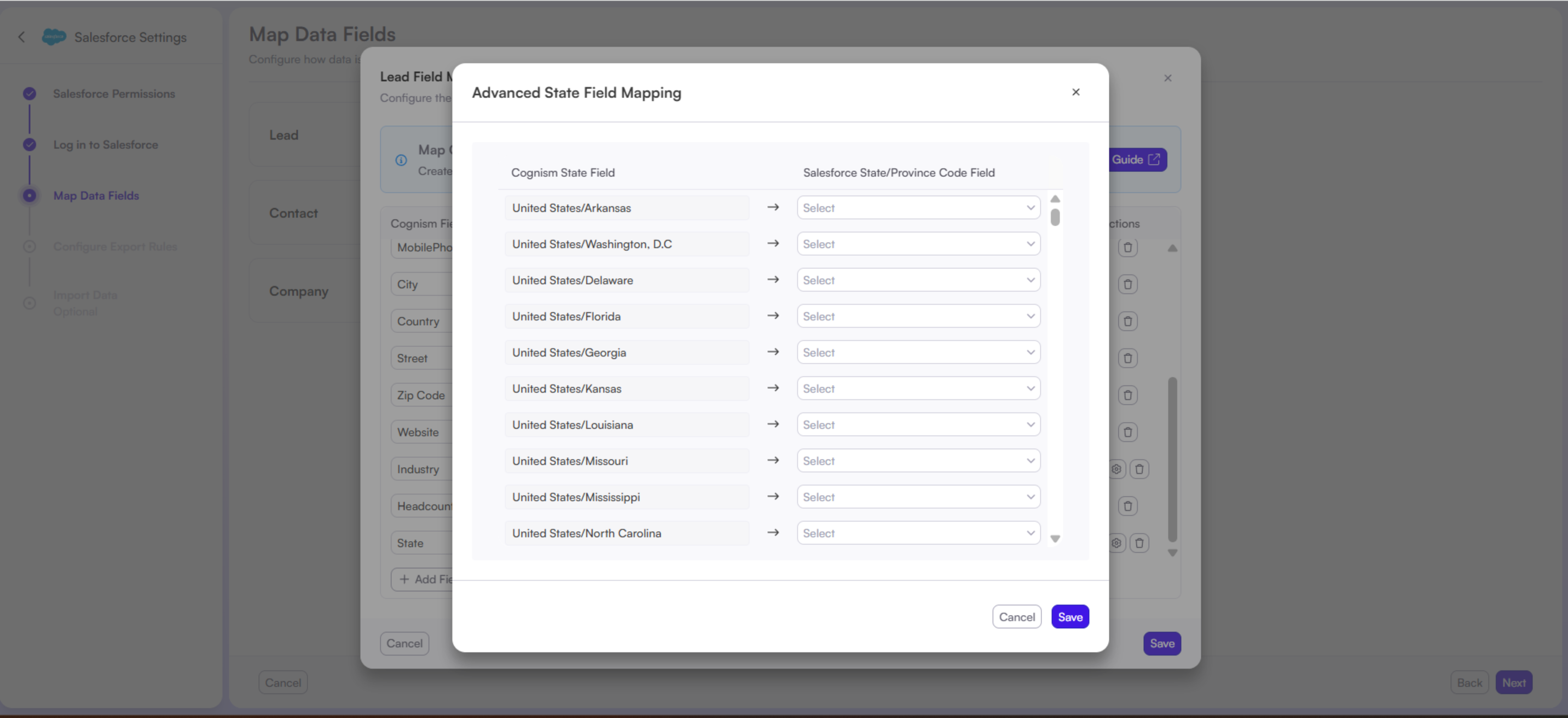Click the scroll-up arrow in the modal scrollbar
Image resolution: width=1568 pixels, height=718 pixels.
point(1056,198)
